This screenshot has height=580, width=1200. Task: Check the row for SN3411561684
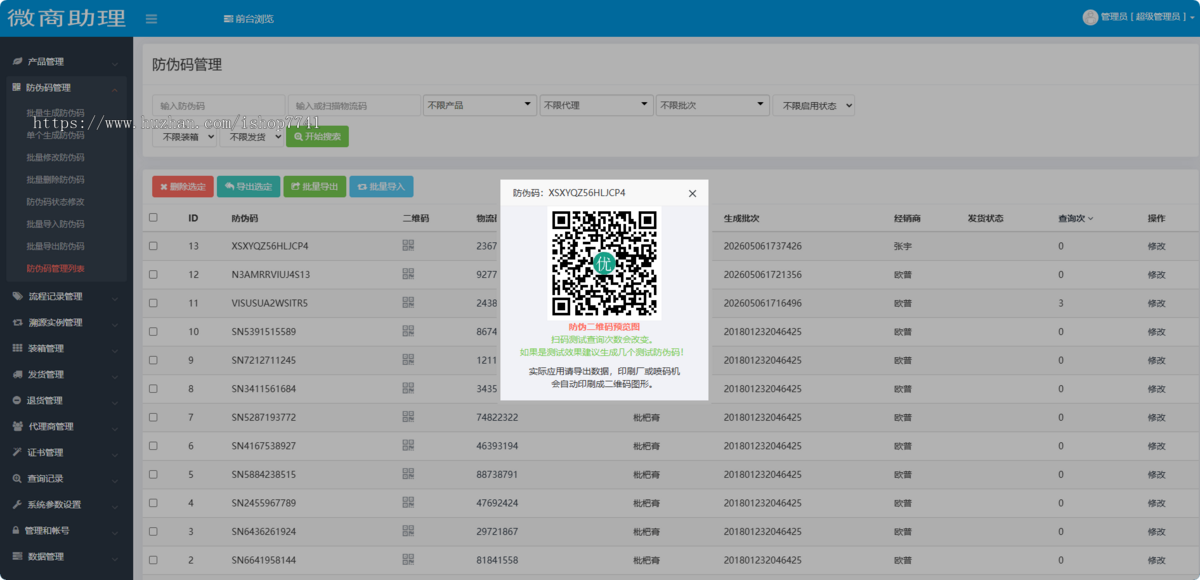[x=153, y=388]
